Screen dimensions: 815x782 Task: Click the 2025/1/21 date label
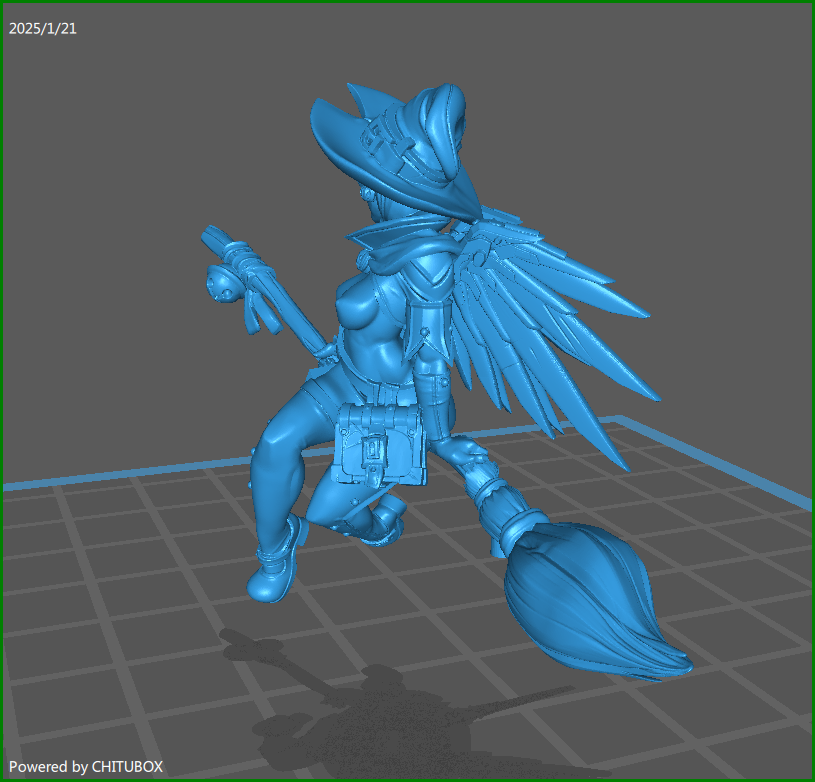click(43, 28)
